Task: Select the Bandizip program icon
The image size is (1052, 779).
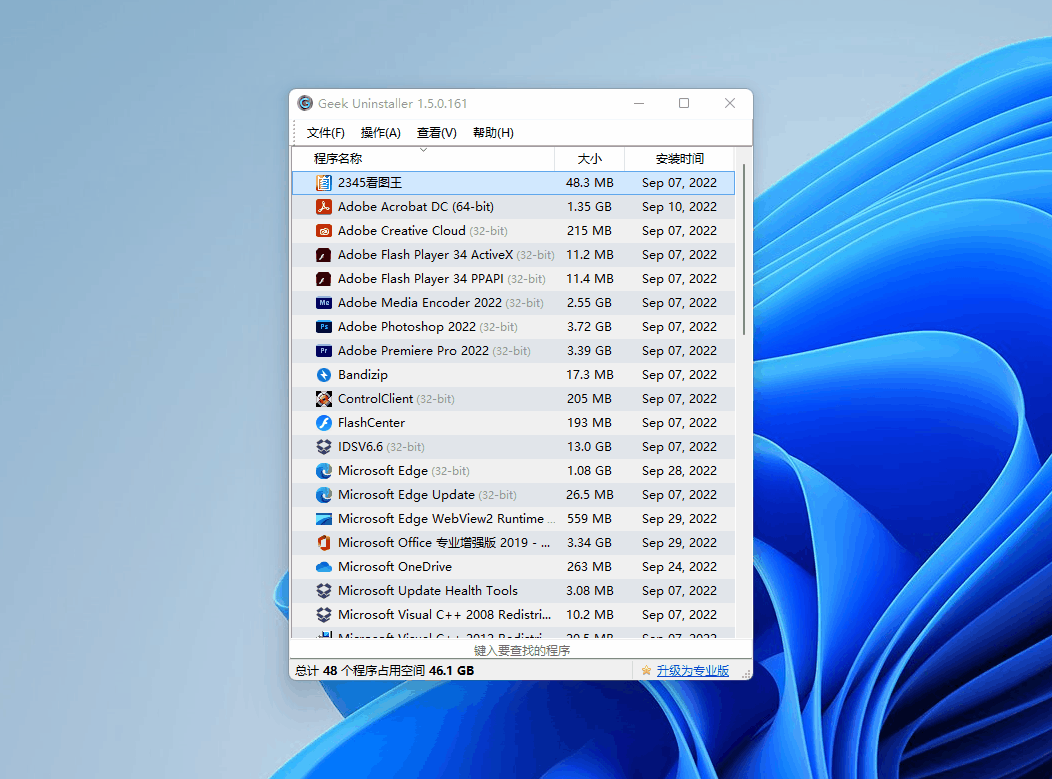Action: pyautogui.click(x=323, y=375)
